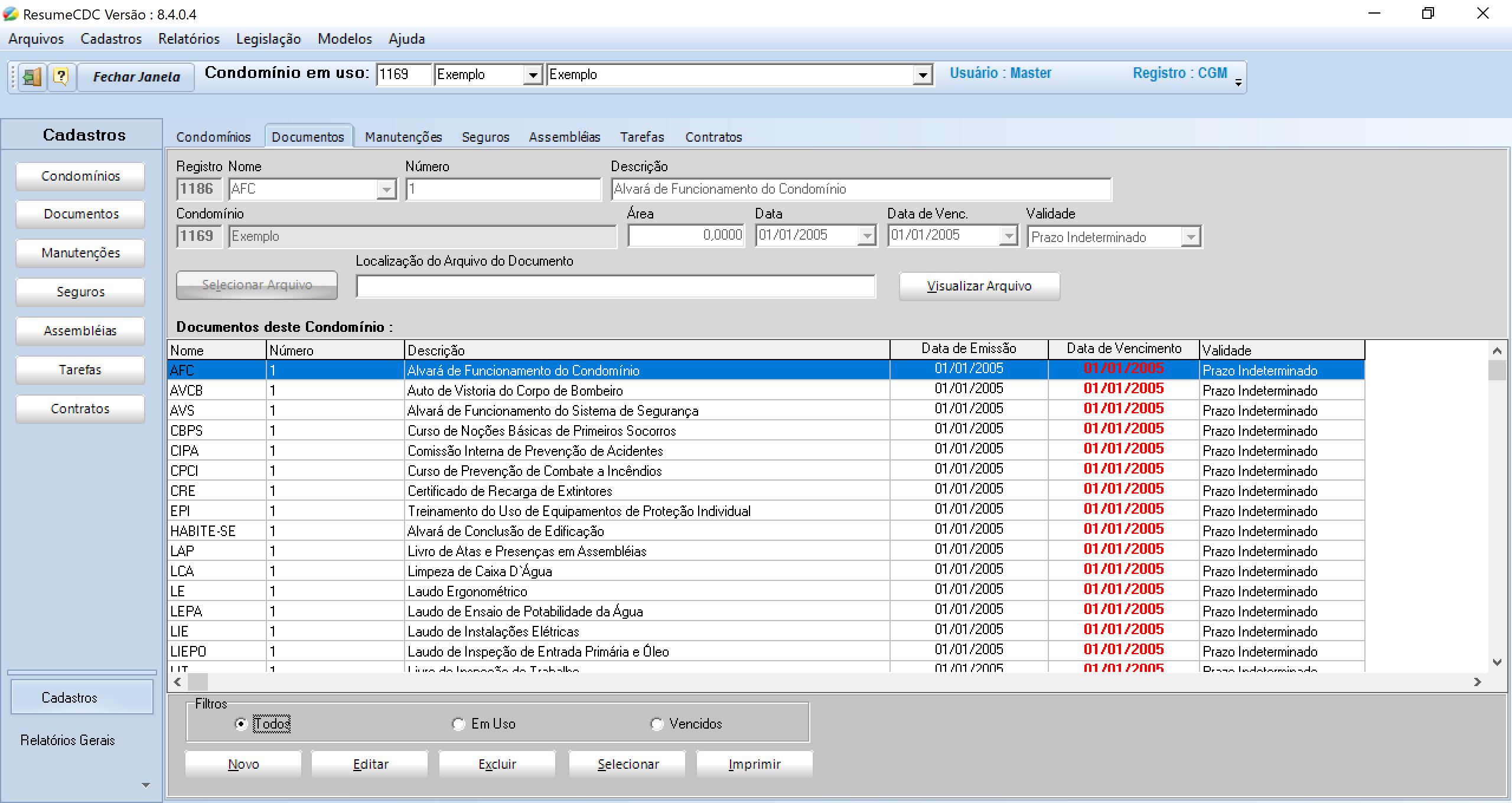Click the small arrow under Relatórios Gerais
1512x803 pixels.
coord(146,785)
